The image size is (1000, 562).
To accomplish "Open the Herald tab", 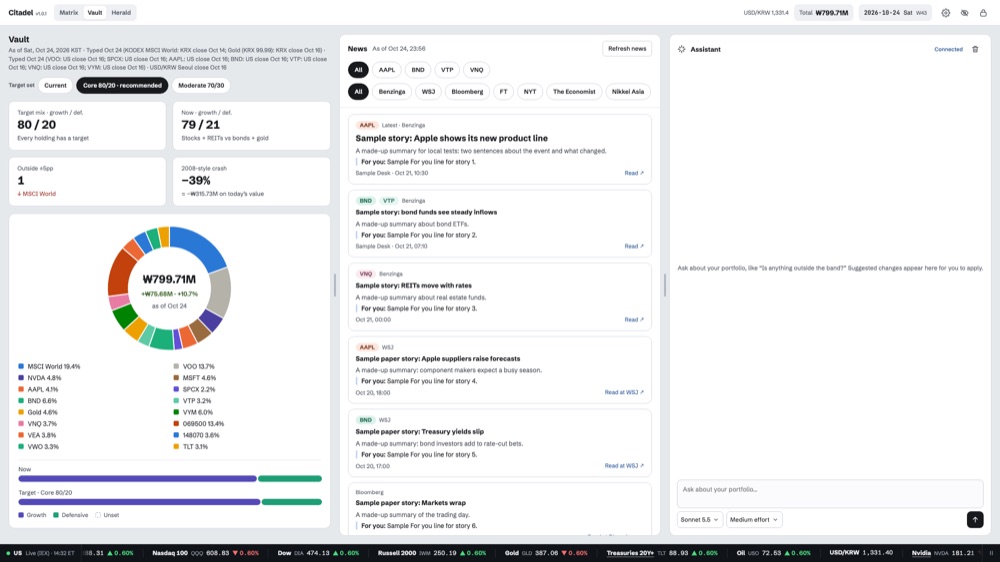I will [x=121, y=13].
